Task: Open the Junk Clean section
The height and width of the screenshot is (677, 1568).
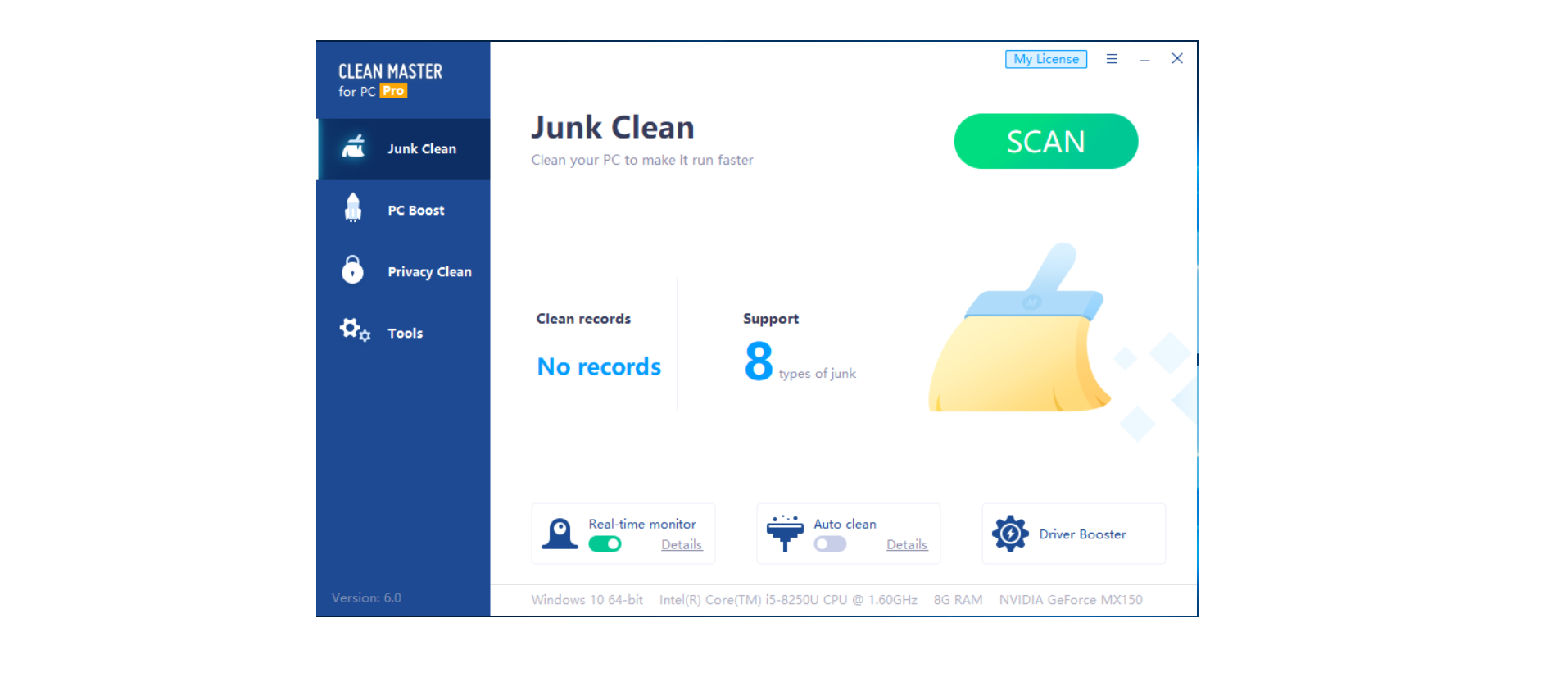Action: pos(404,149)
